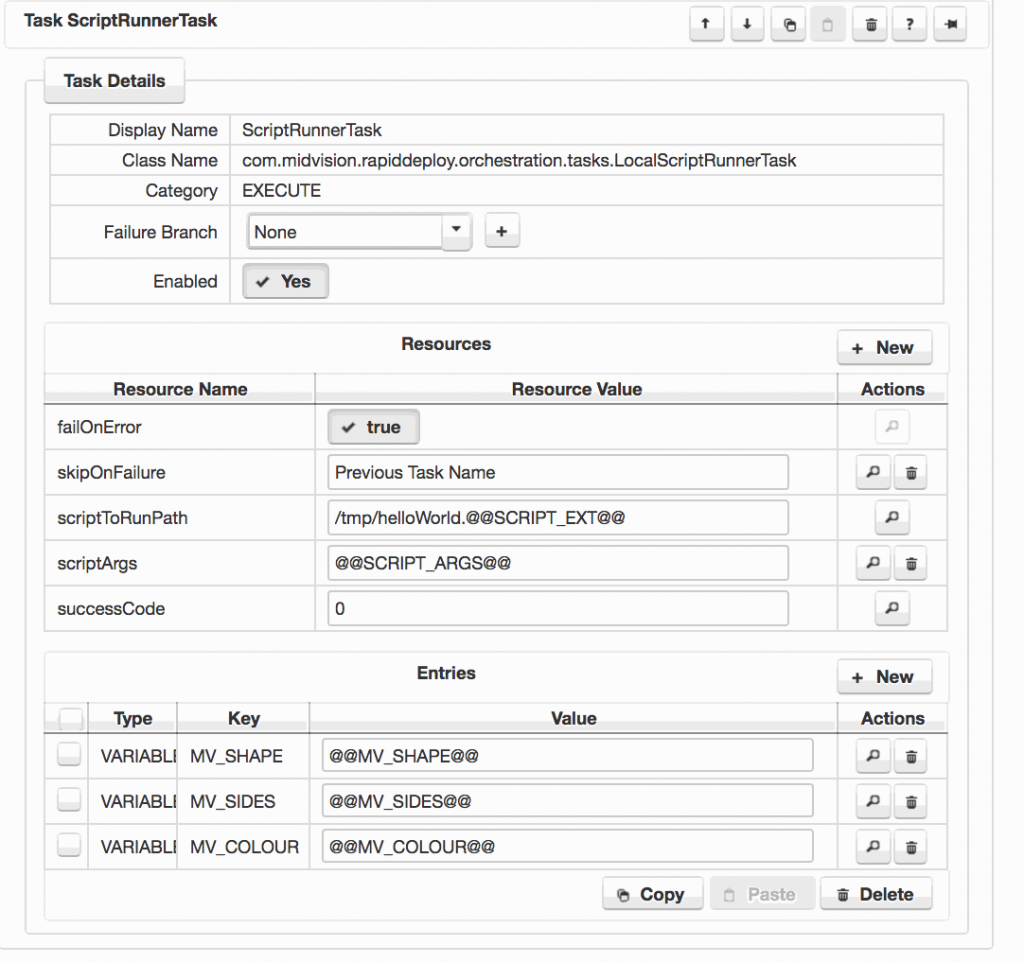1024x963 pixels.
Task: Pin the ScriptRunnerTask panel
Action: pyautogui.click(x=950, y=26)
